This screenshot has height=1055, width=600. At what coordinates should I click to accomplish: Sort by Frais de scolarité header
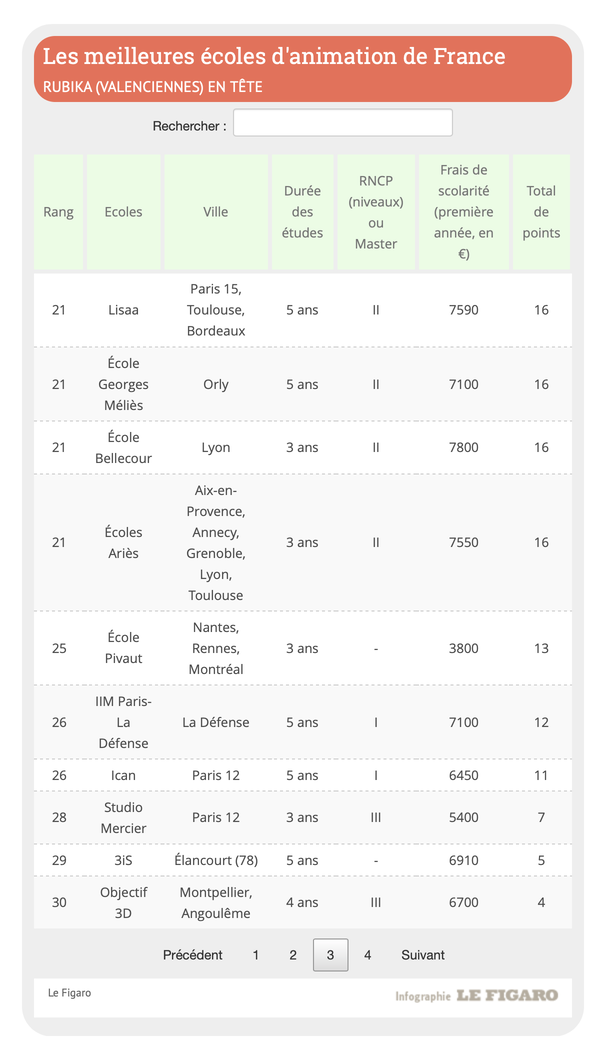pos(464,212)
